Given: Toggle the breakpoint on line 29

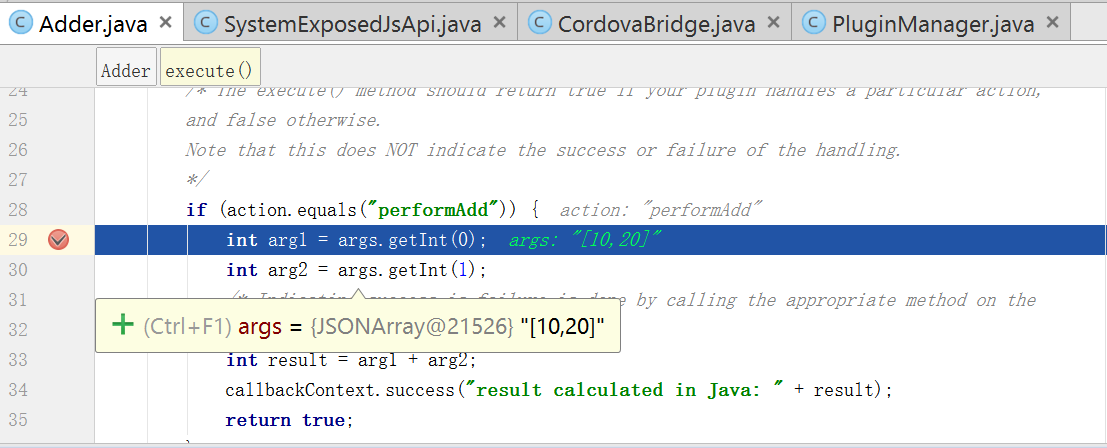Looking at the screenshot, I should (x=59, y=241).
